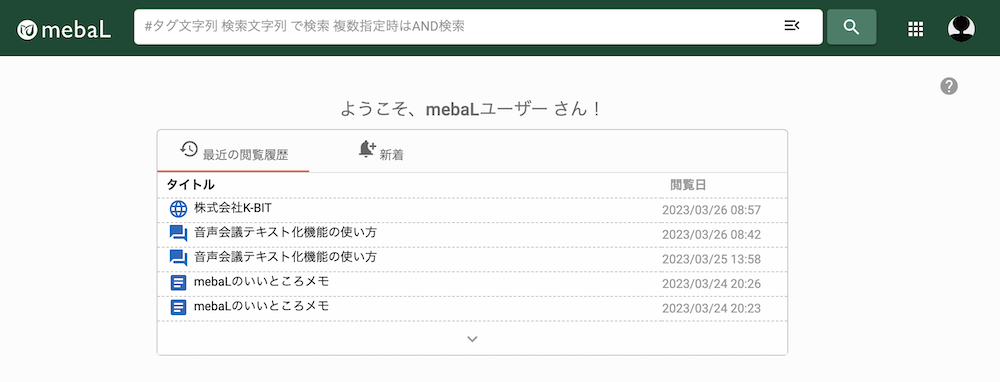Click the globe icon beside 株式会社K-BIT
This screenshot has width=1000, height=382.
[179, 209]
